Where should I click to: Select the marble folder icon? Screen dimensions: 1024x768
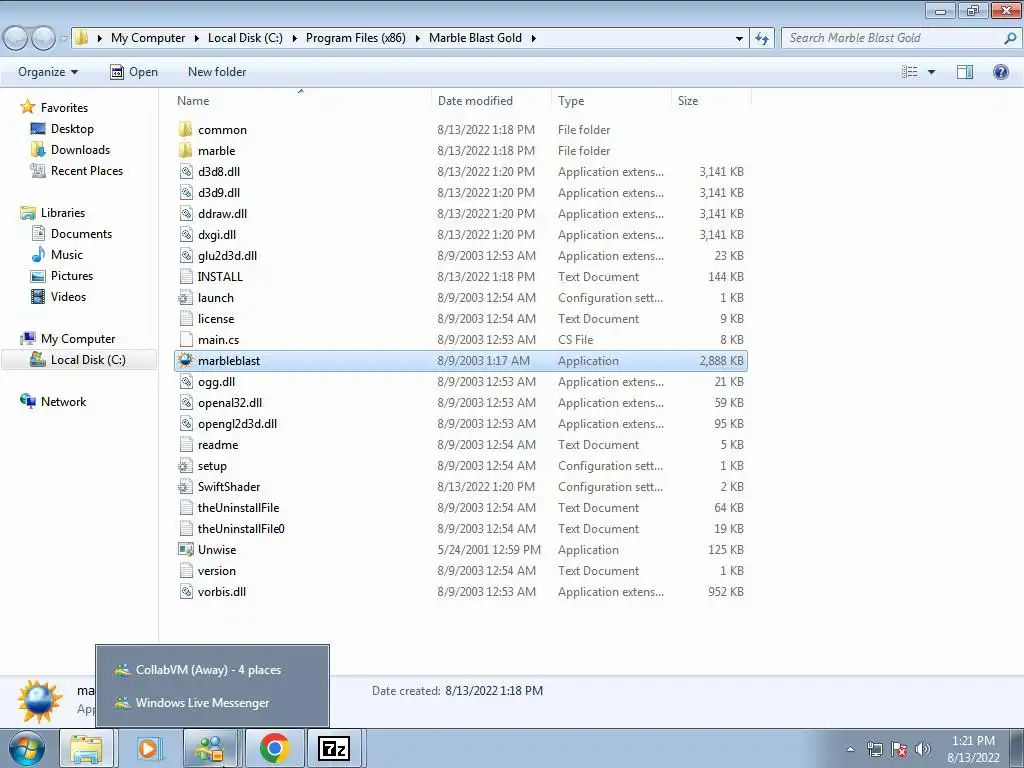[186, 150]
